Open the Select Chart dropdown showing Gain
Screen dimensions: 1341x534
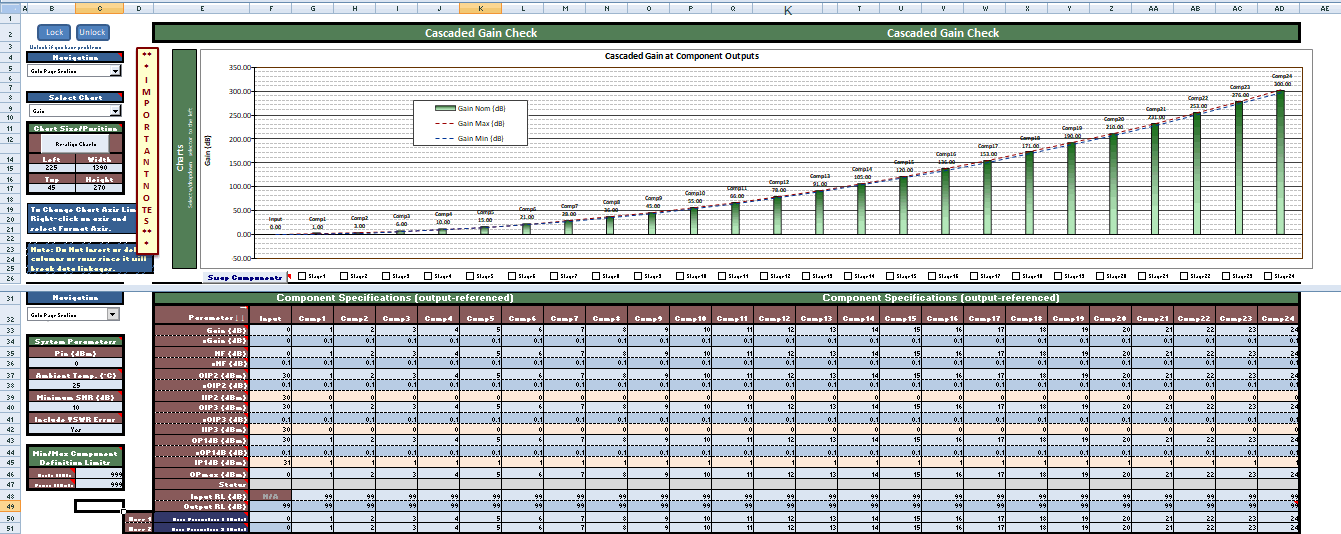click(x=115, y=111)
